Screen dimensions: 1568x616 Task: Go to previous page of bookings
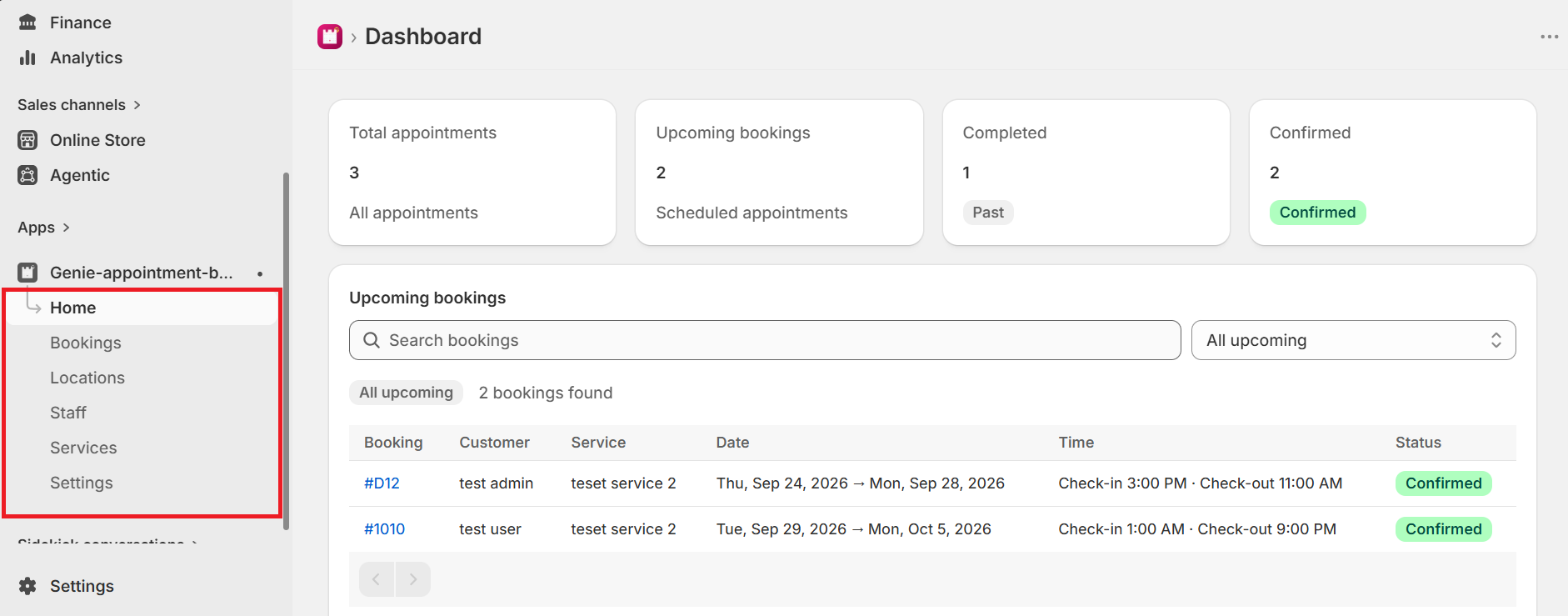377,579
